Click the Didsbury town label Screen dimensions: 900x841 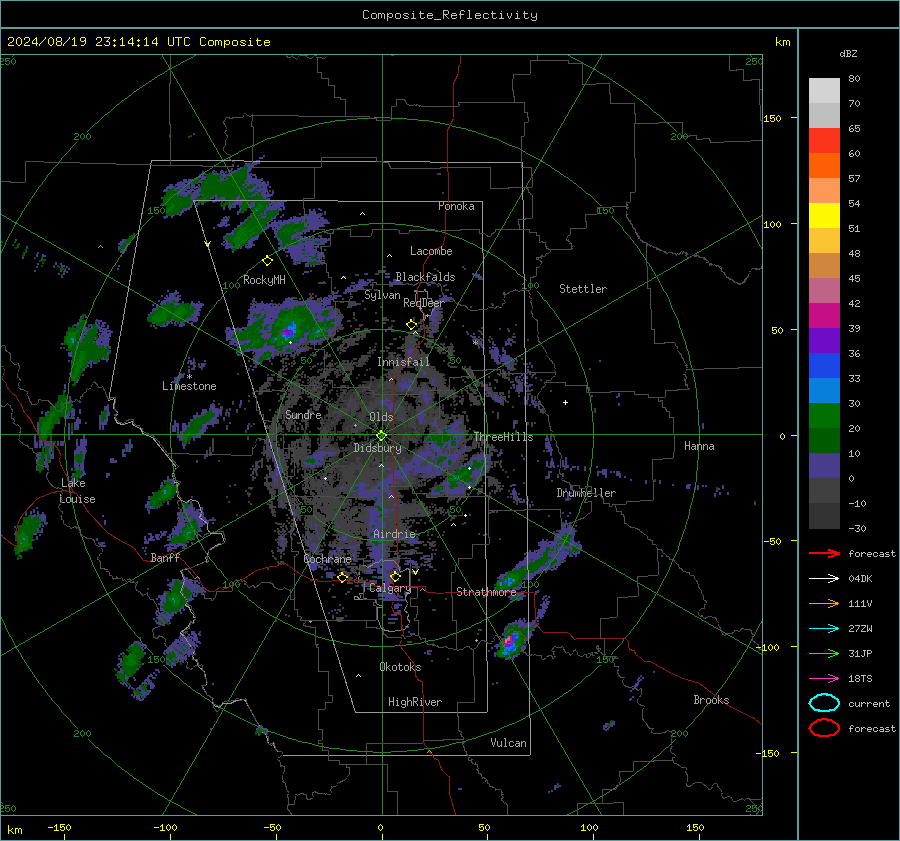click(x=377, y=448)
